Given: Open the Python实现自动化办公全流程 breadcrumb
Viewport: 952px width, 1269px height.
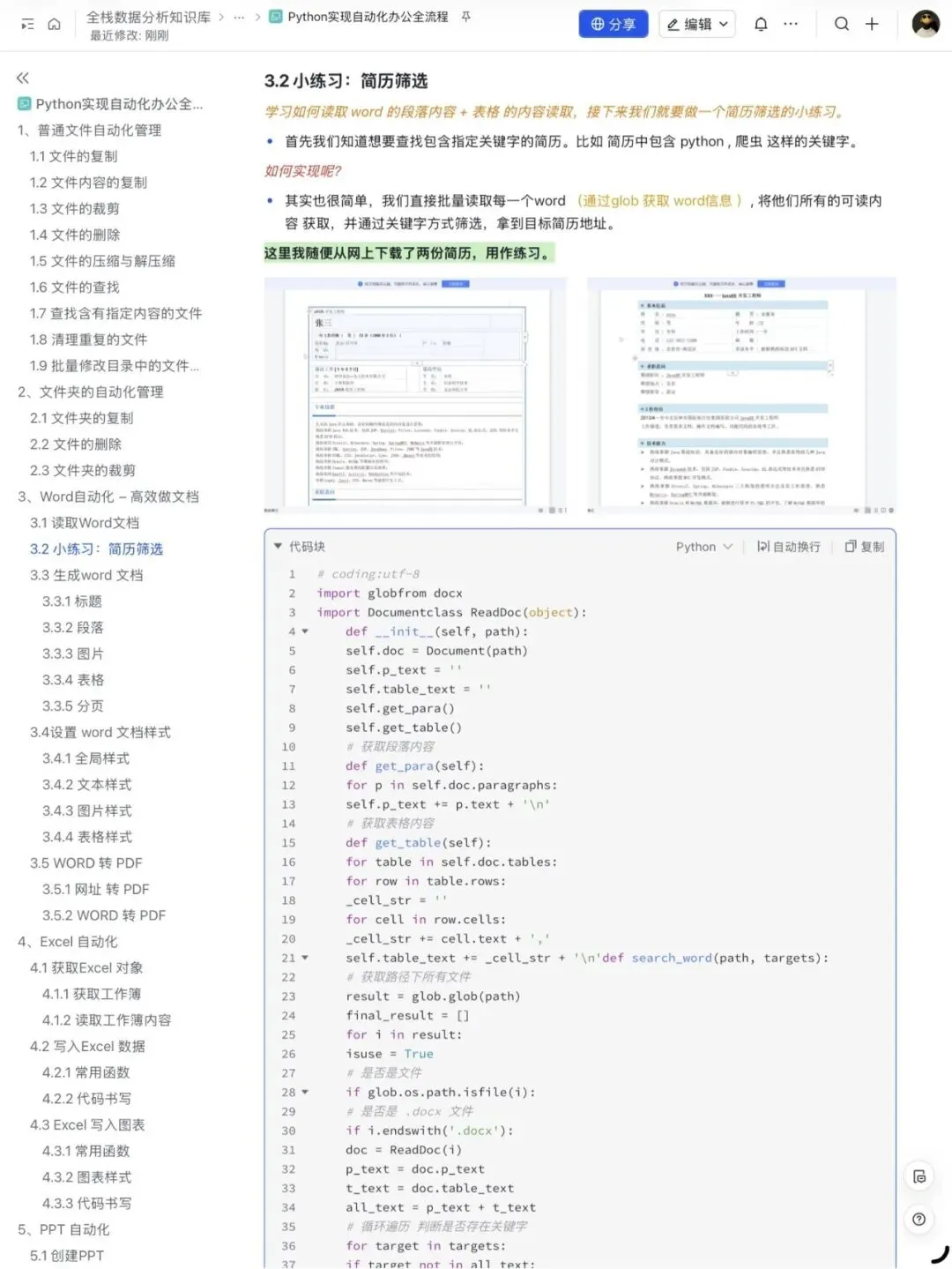Looking at the screenshot, I should [368, 17].
